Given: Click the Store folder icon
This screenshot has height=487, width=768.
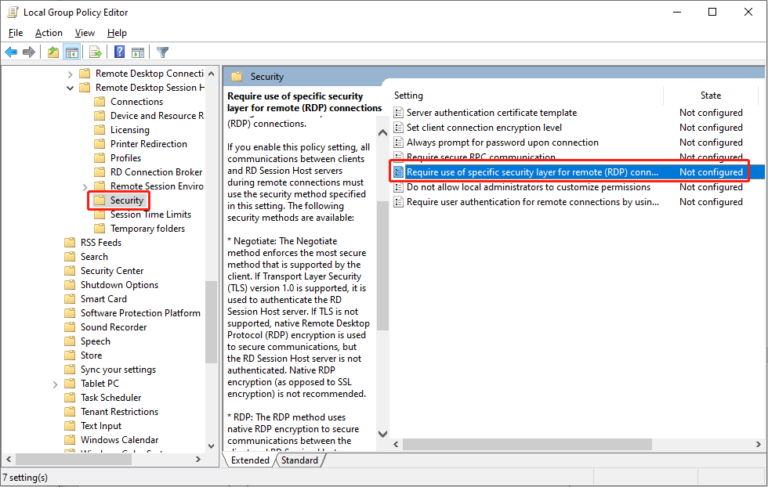Looking at the screenshot, I should click(x=70, y=355).
